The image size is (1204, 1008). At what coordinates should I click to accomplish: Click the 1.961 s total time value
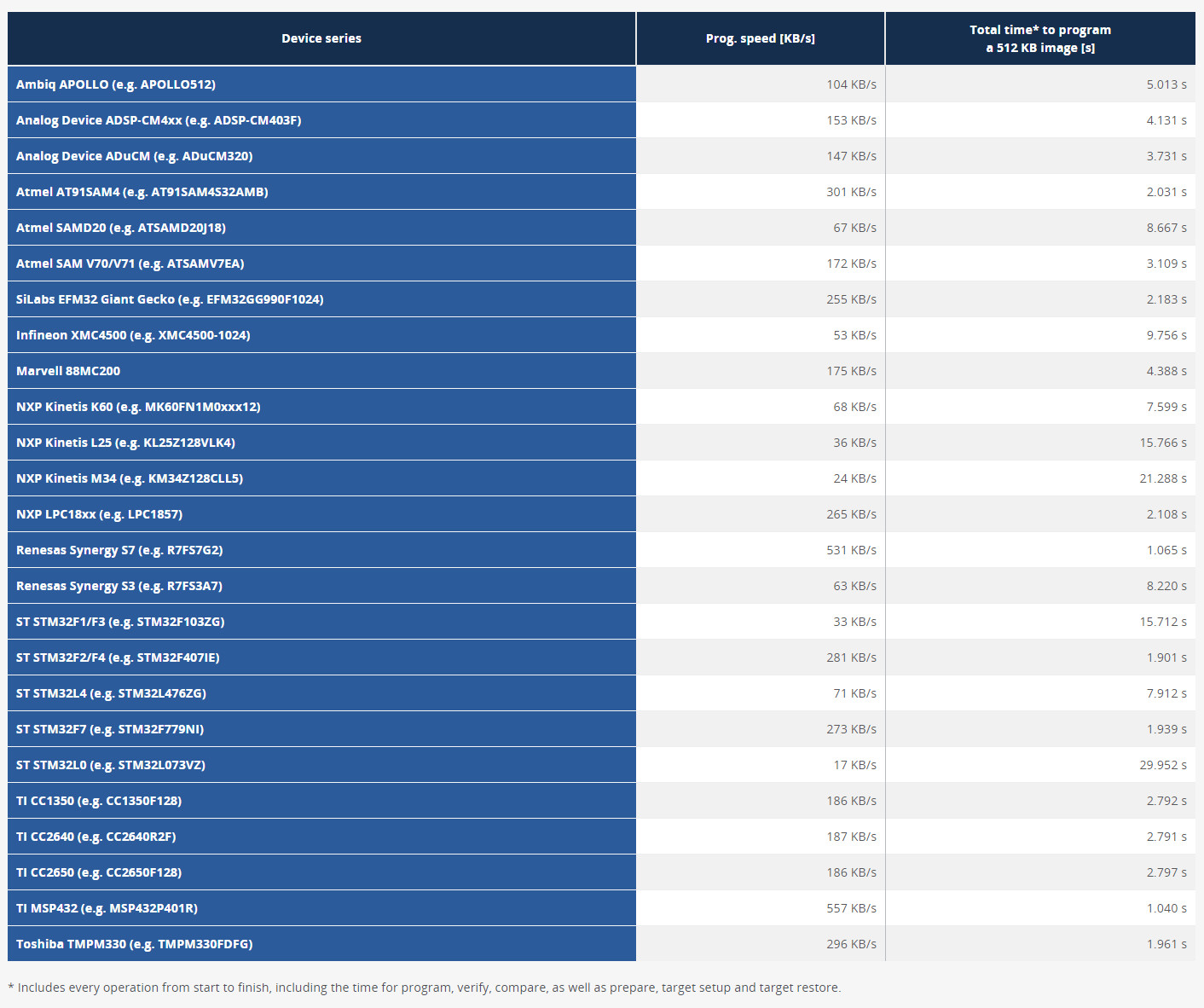[x=1166, y=944]
